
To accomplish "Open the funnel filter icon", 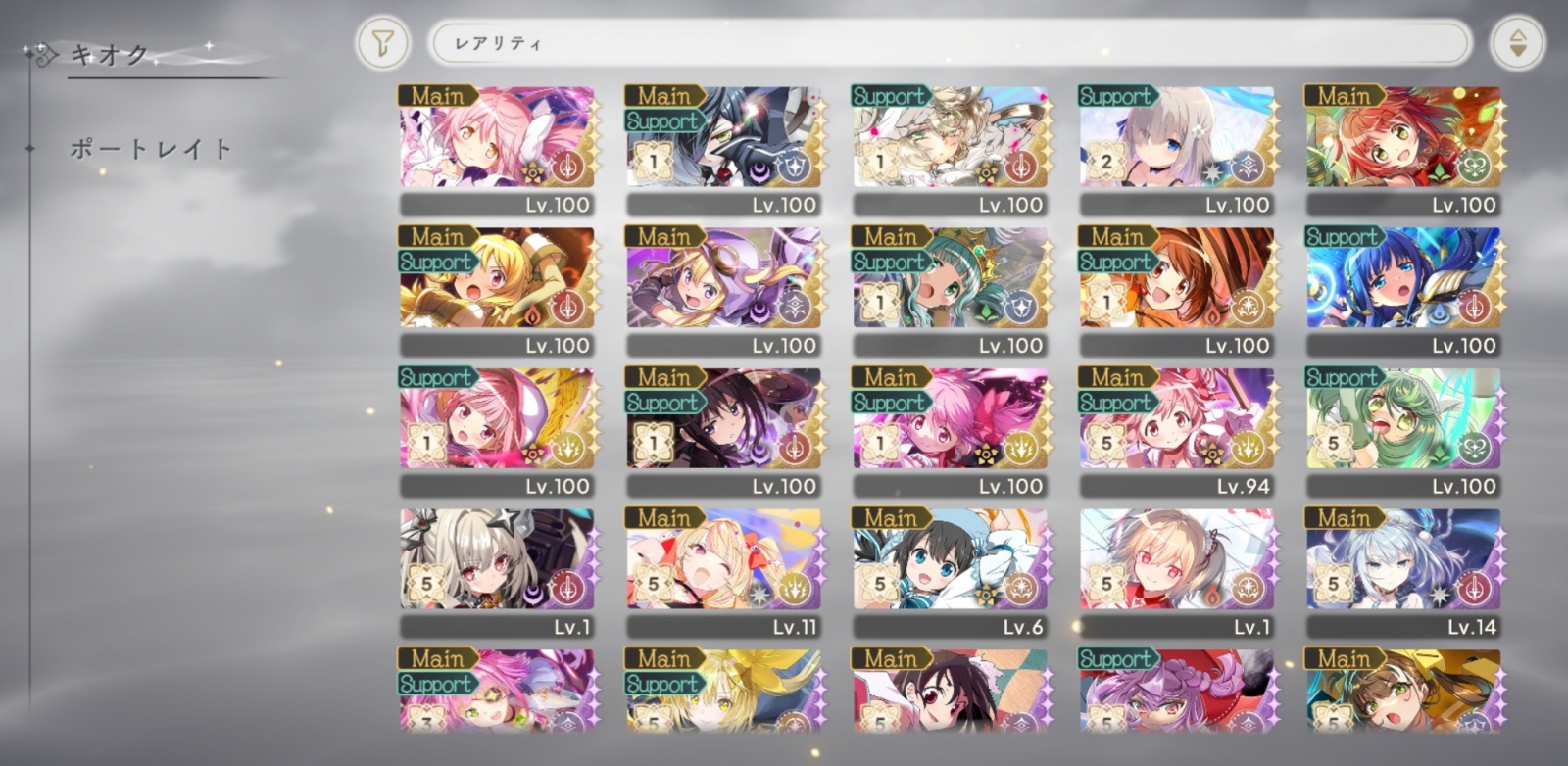I will pos(382,43).
